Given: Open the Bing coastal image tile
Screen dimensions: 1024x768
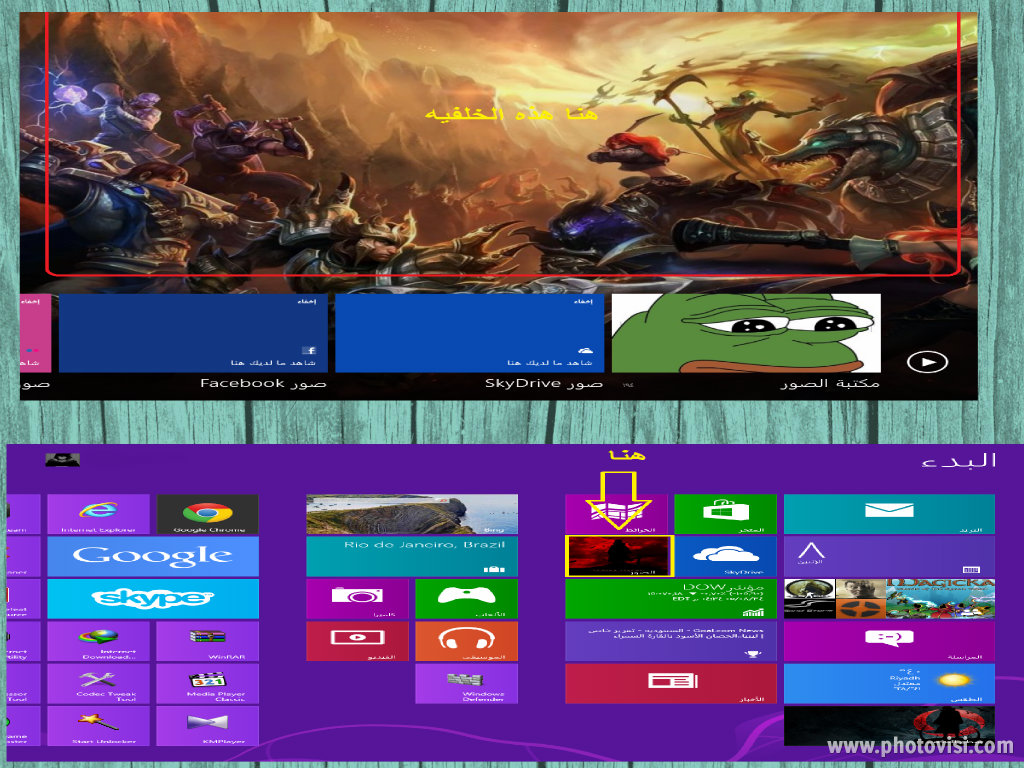Looking at the screenshot, I should coord(412,515).
